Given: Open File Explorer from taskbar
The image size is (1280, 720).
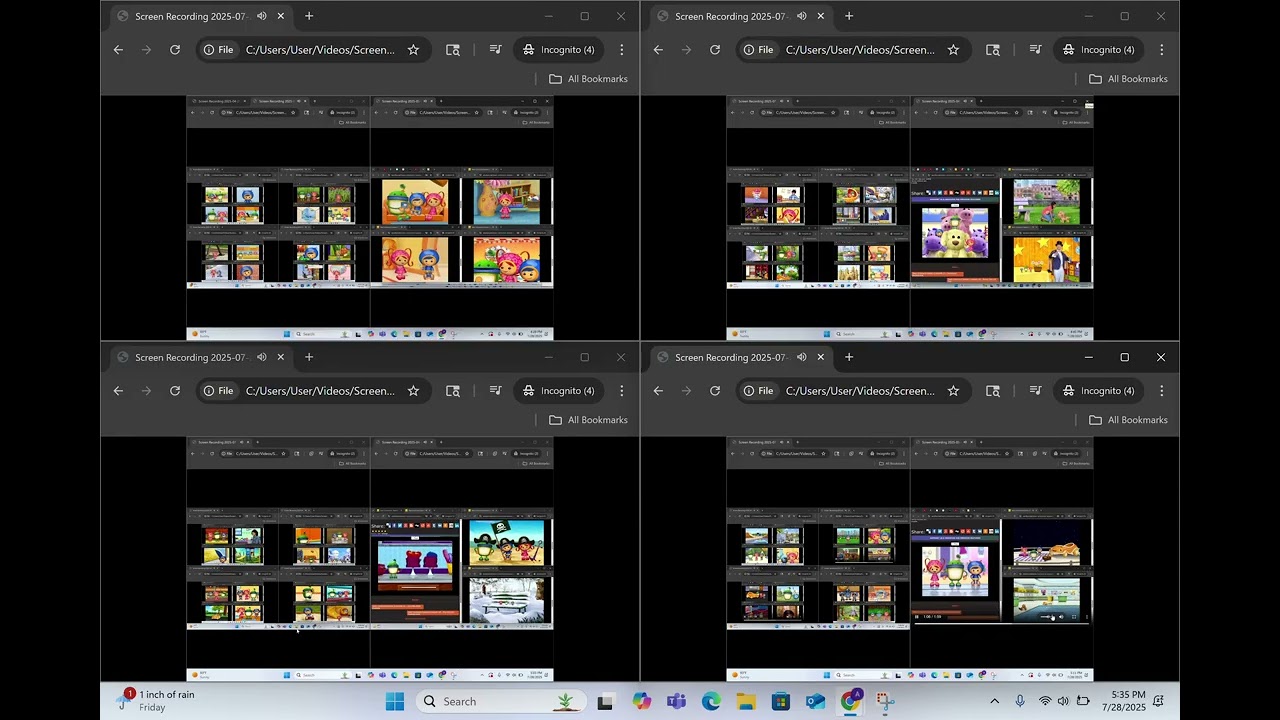Looking at the screenshot, I should click(746, 701).
